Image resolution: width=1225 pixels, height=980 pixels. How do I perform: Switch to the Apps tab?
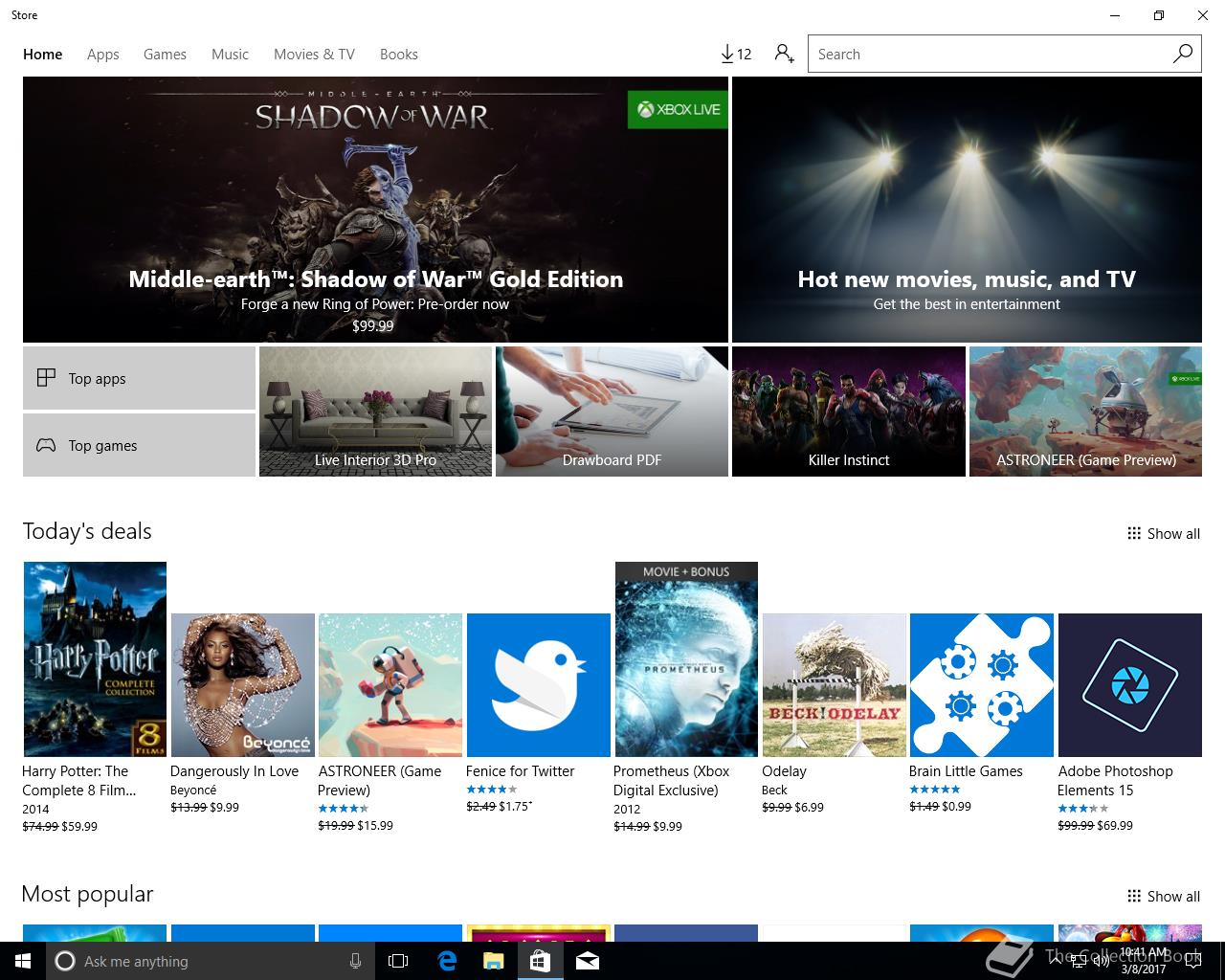point(103,55)
